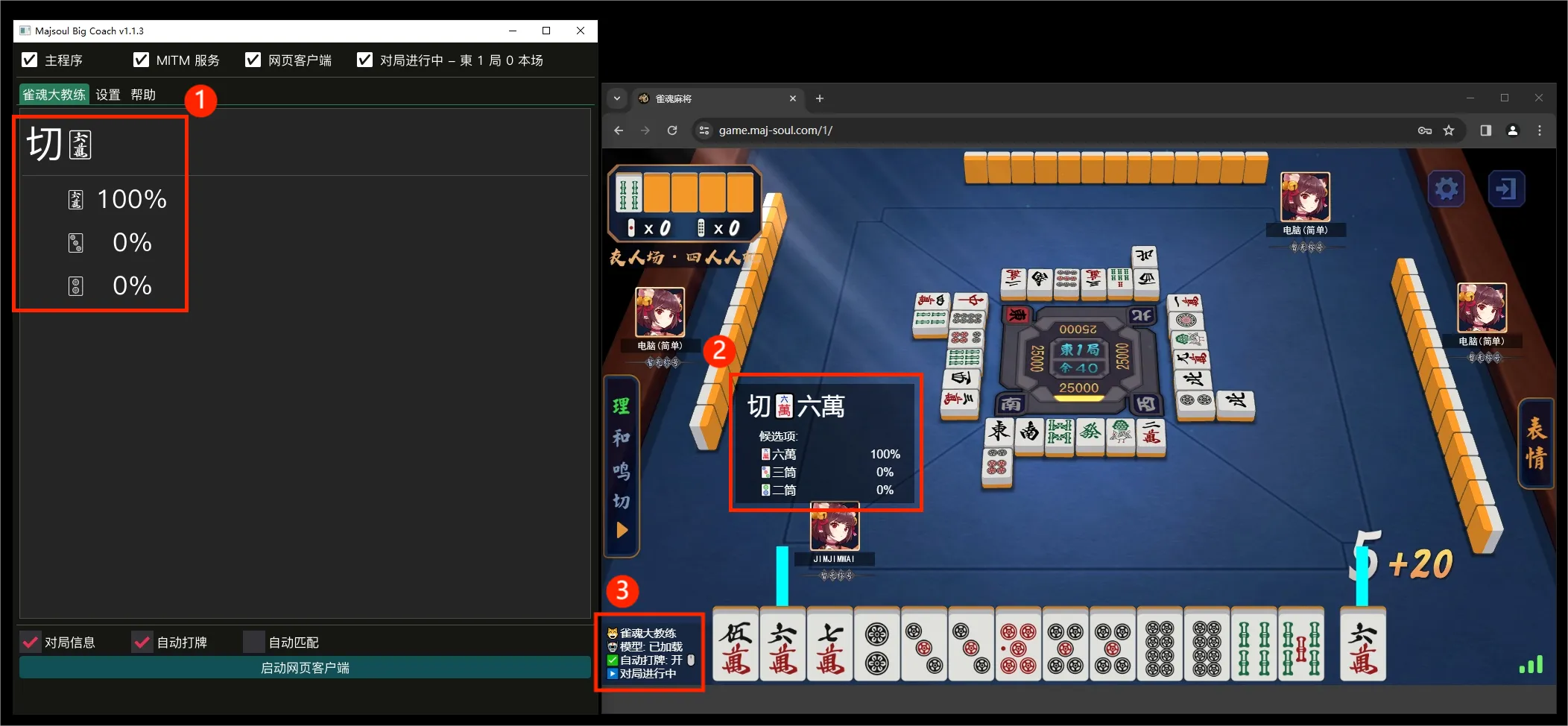Close the 雀魂麻将 browser tab
The height and width of the screenshot is (726, 1568).
click(x=793, y=98)
